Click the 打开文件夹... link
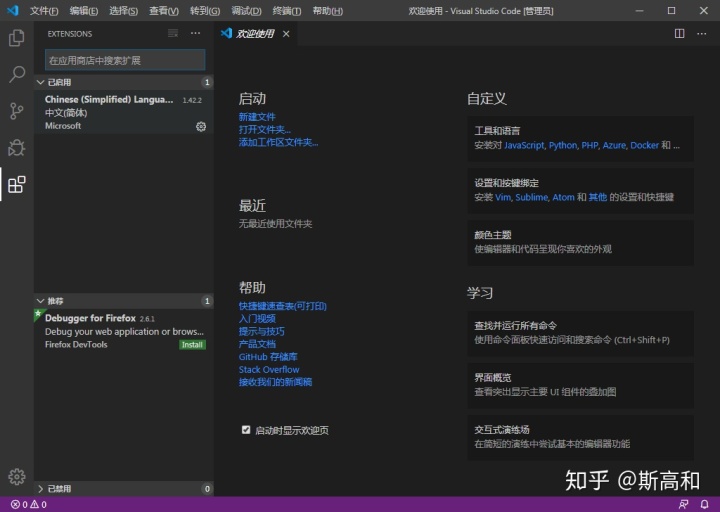 (x=264, y=129)
